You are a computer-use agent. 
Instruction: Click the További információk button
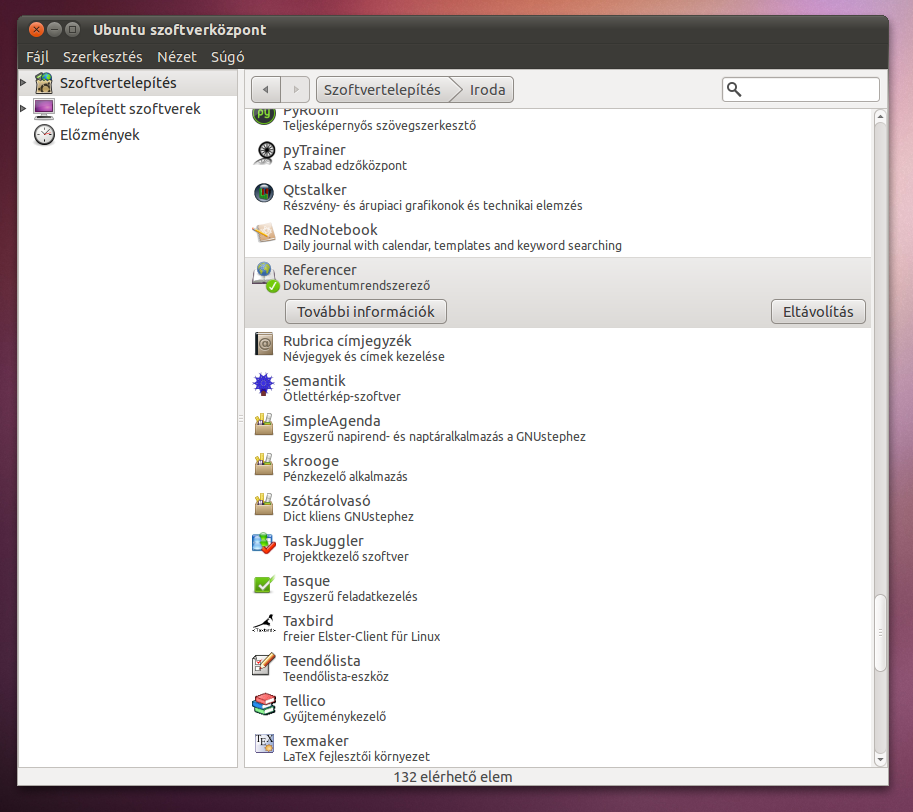tap(366, 312)
